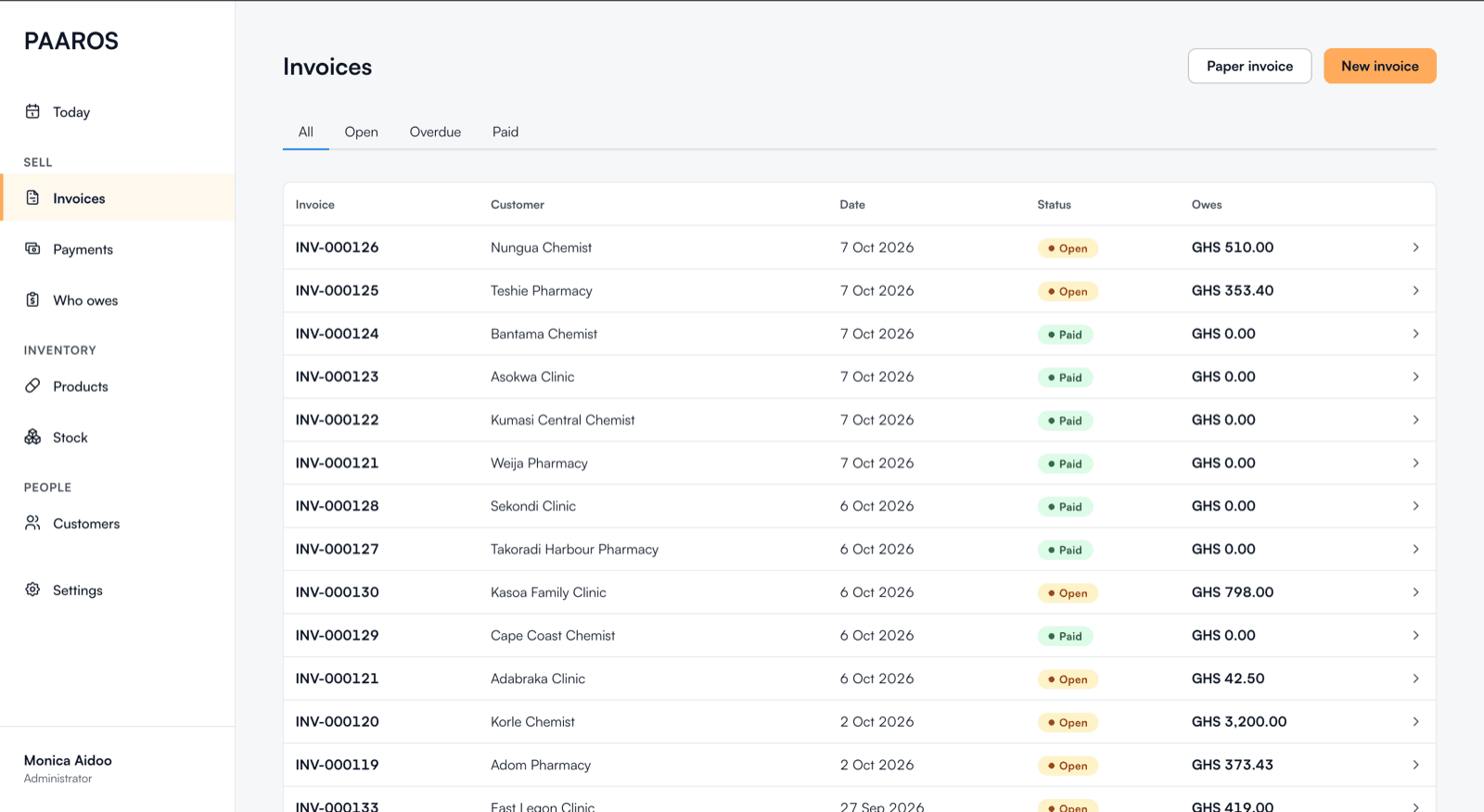
Task: Click the chevron on Bantama Chemist row
Action: pos(1415,334)
